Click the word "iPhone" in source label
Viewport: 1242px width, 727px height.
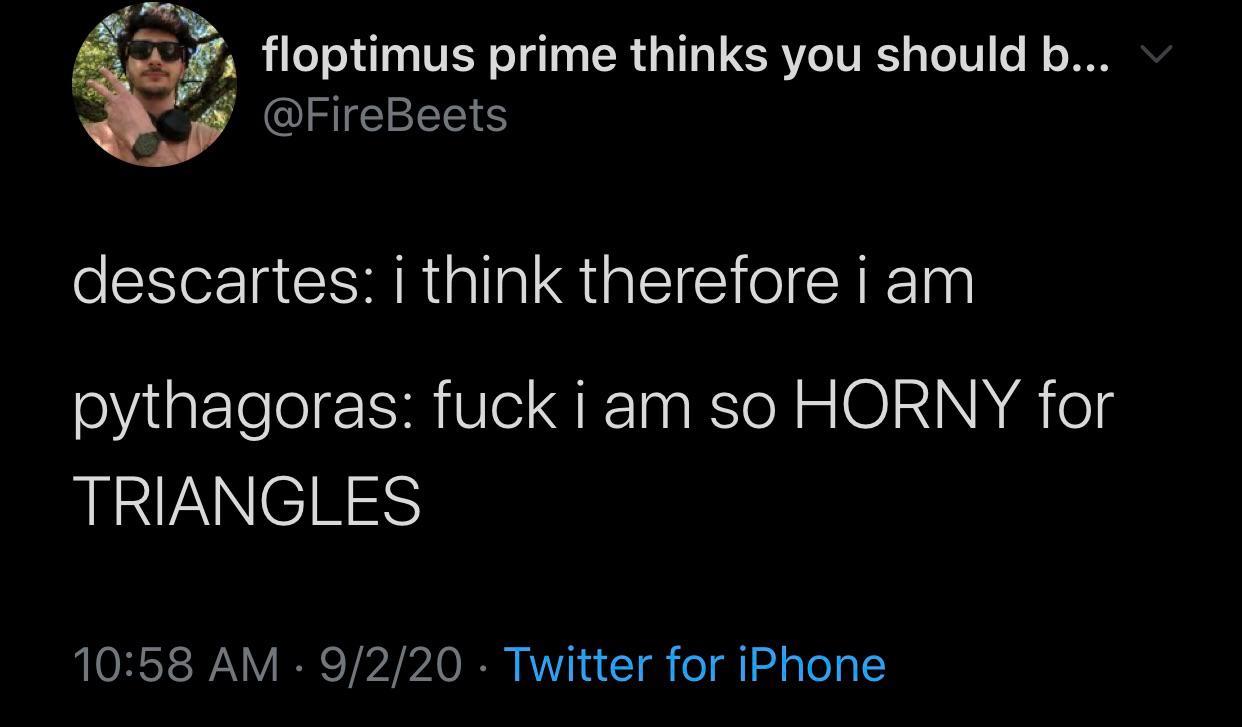click(811, 664)
